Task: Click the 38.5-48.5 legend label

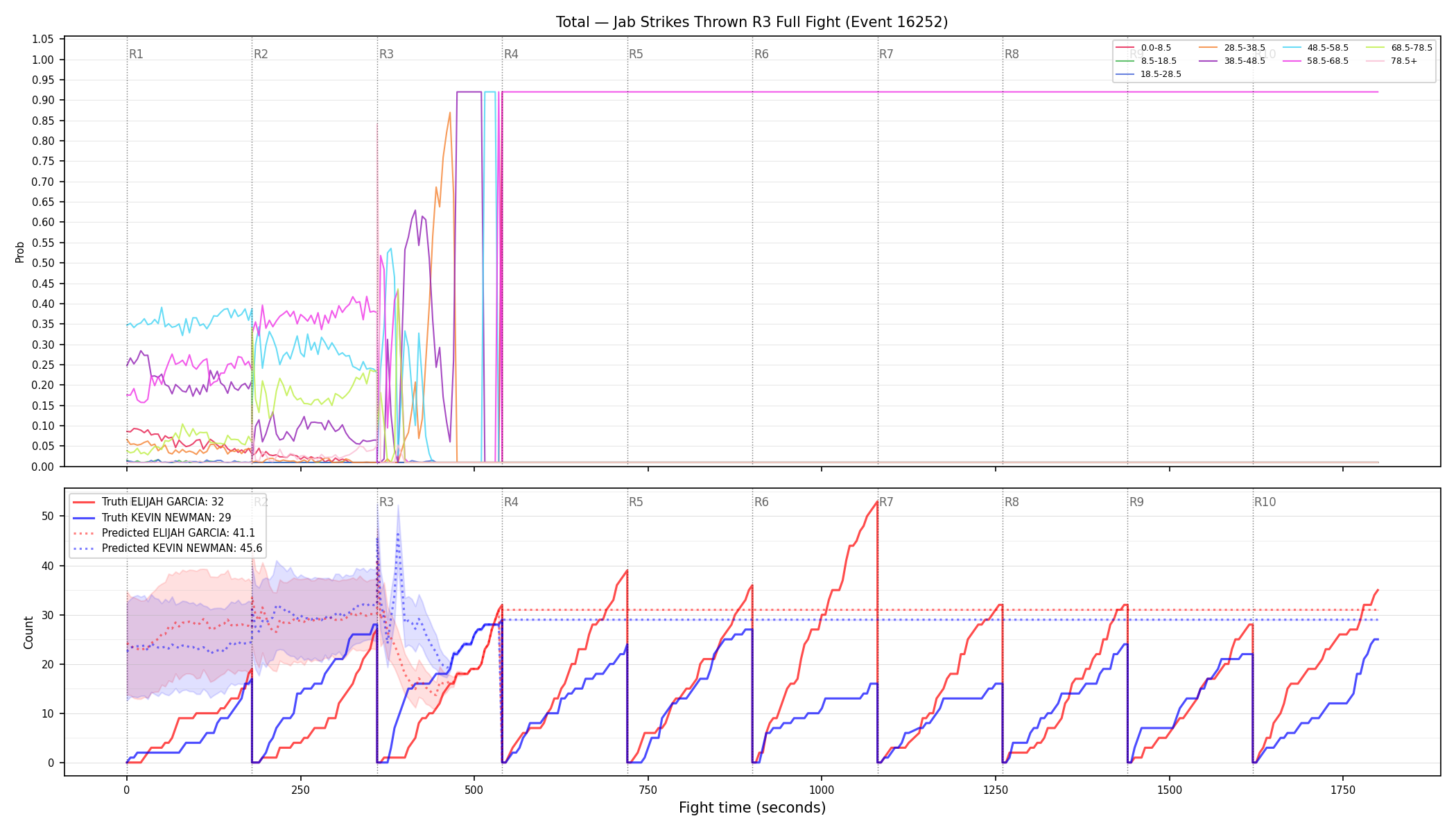Action: pyautogui.click(x=1245, y=61)
